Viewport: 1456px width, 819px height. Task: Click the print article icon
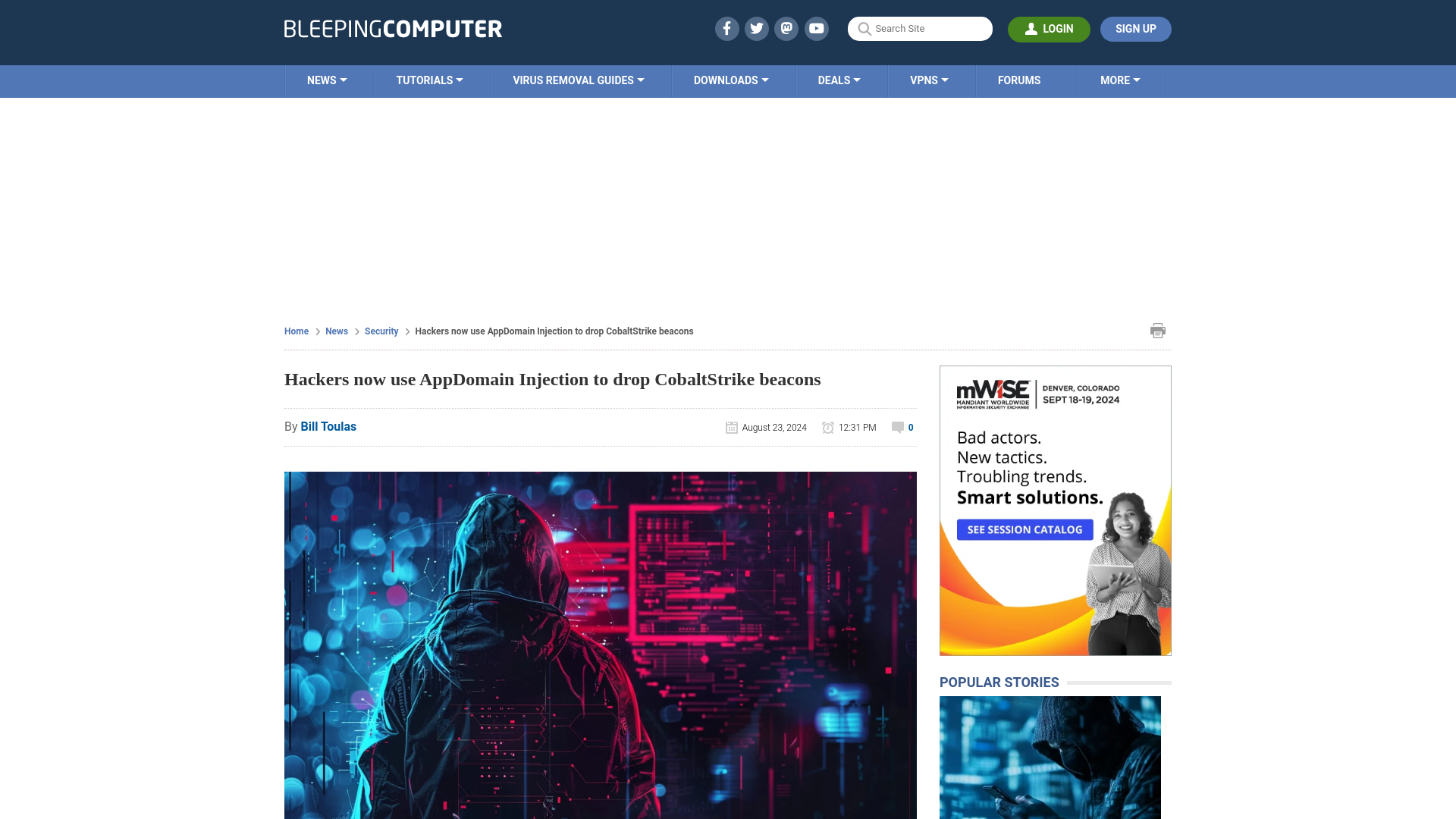click(x=1158, y=331)
